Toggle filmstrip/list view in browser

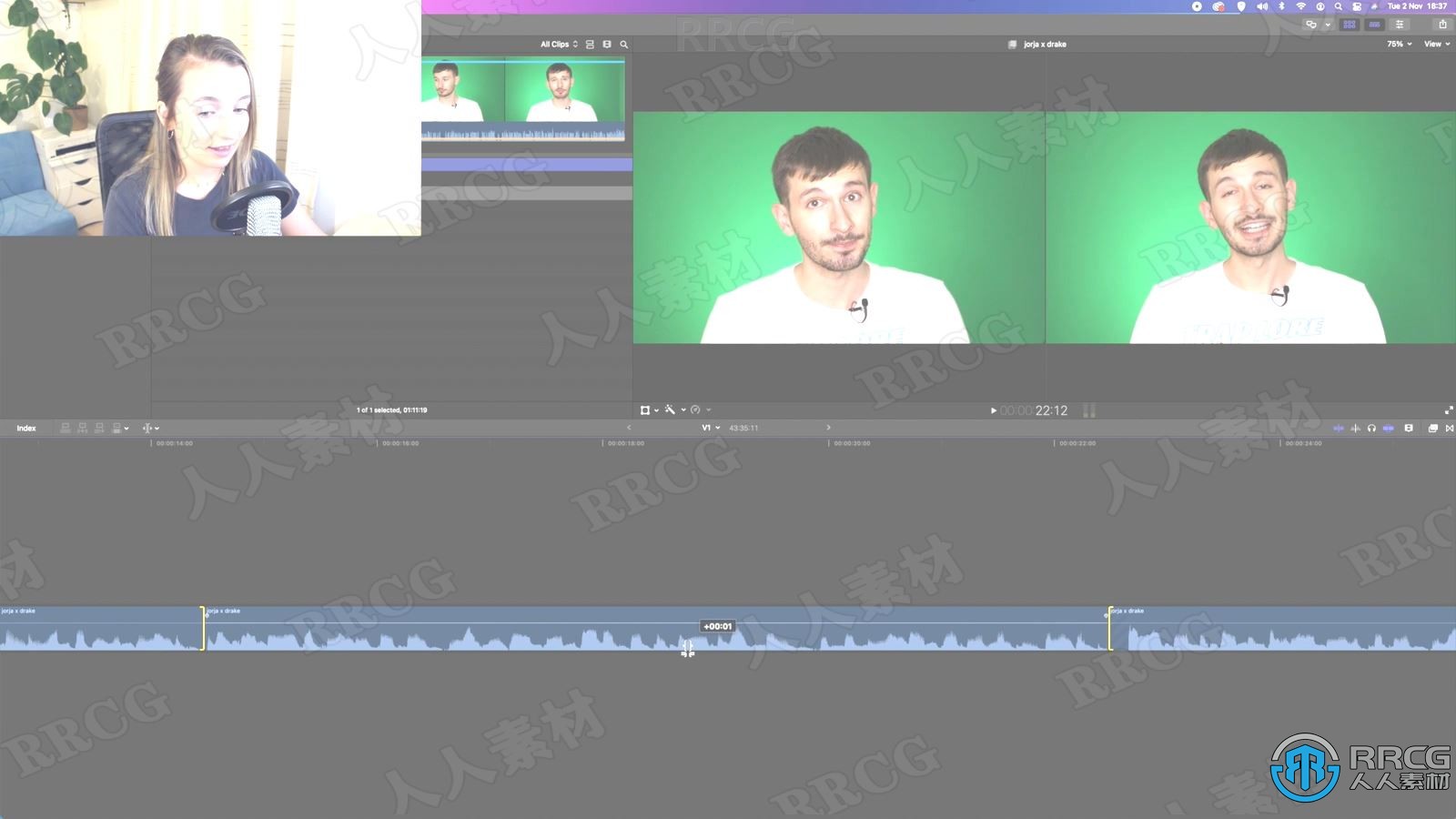607,44
